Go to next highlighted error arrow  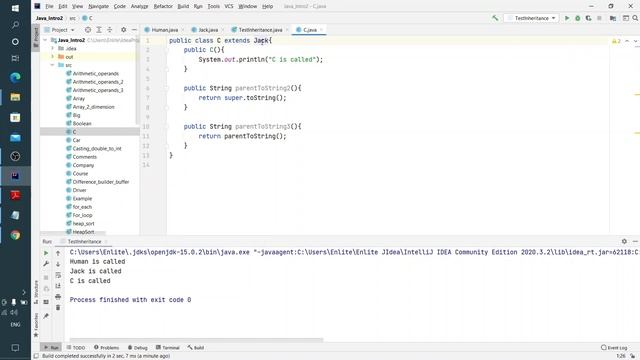tap(635, 41)
